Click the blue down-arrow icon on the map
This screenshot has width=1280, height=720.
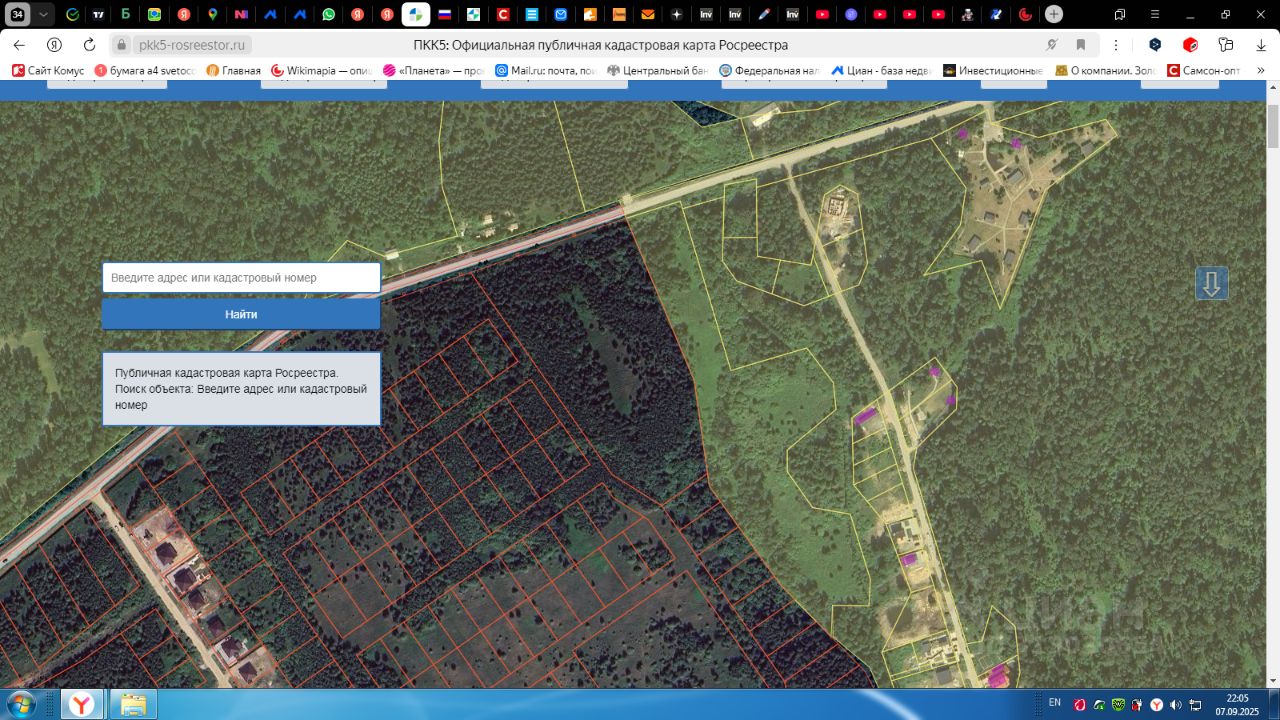1211,283
